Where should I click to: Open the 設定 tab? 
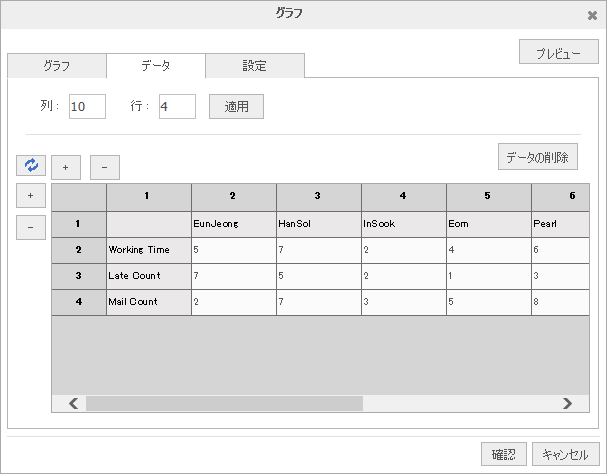[254, 66]
